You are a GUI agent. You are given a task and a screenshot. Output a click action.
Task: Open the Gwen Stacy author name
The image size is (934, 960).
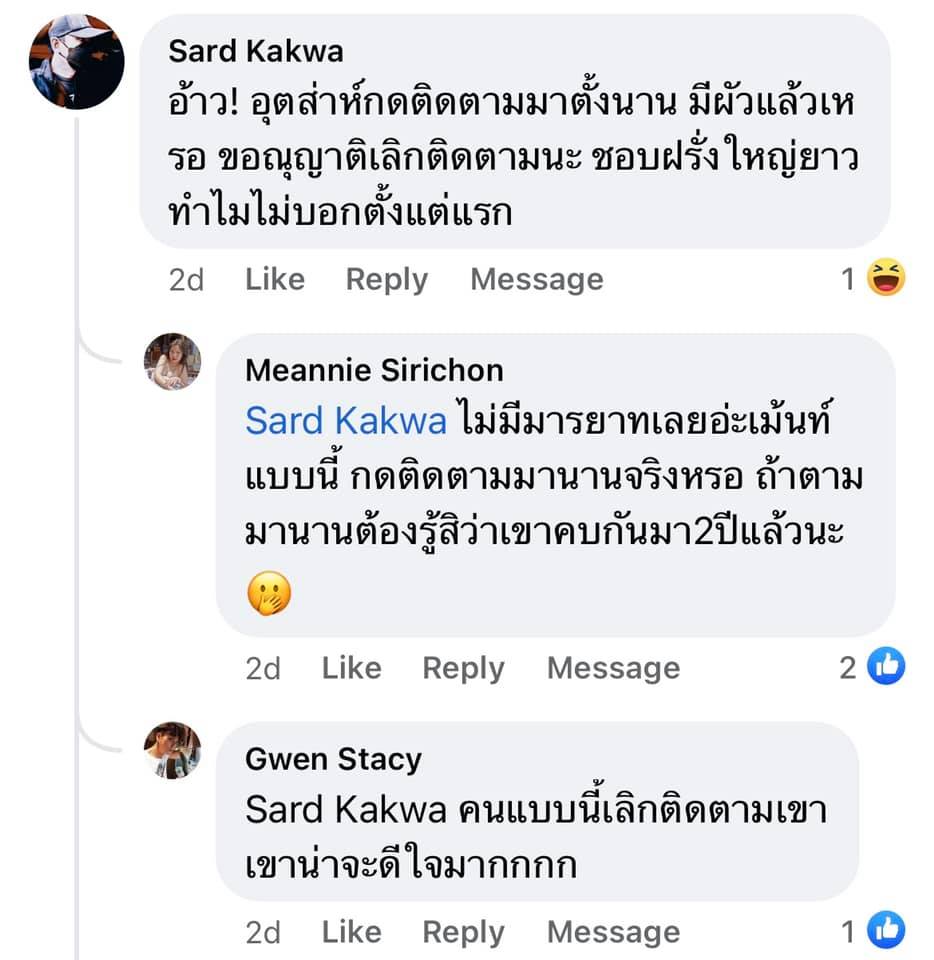[334, 760]
